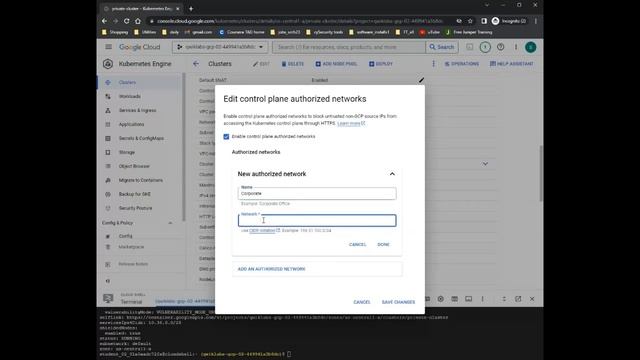Open the gmail.com bookmark
Image resolution: width=640 pixels, height=360 pixels.
(198, 32)
